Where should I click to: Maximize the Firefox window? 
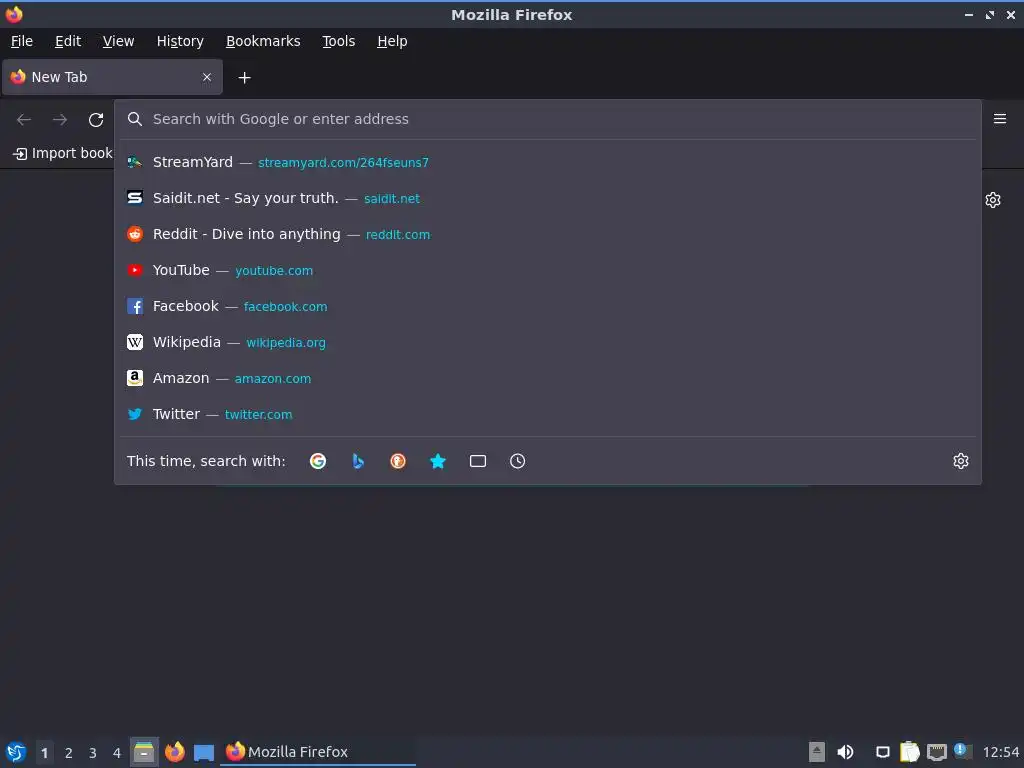[990, 14]
